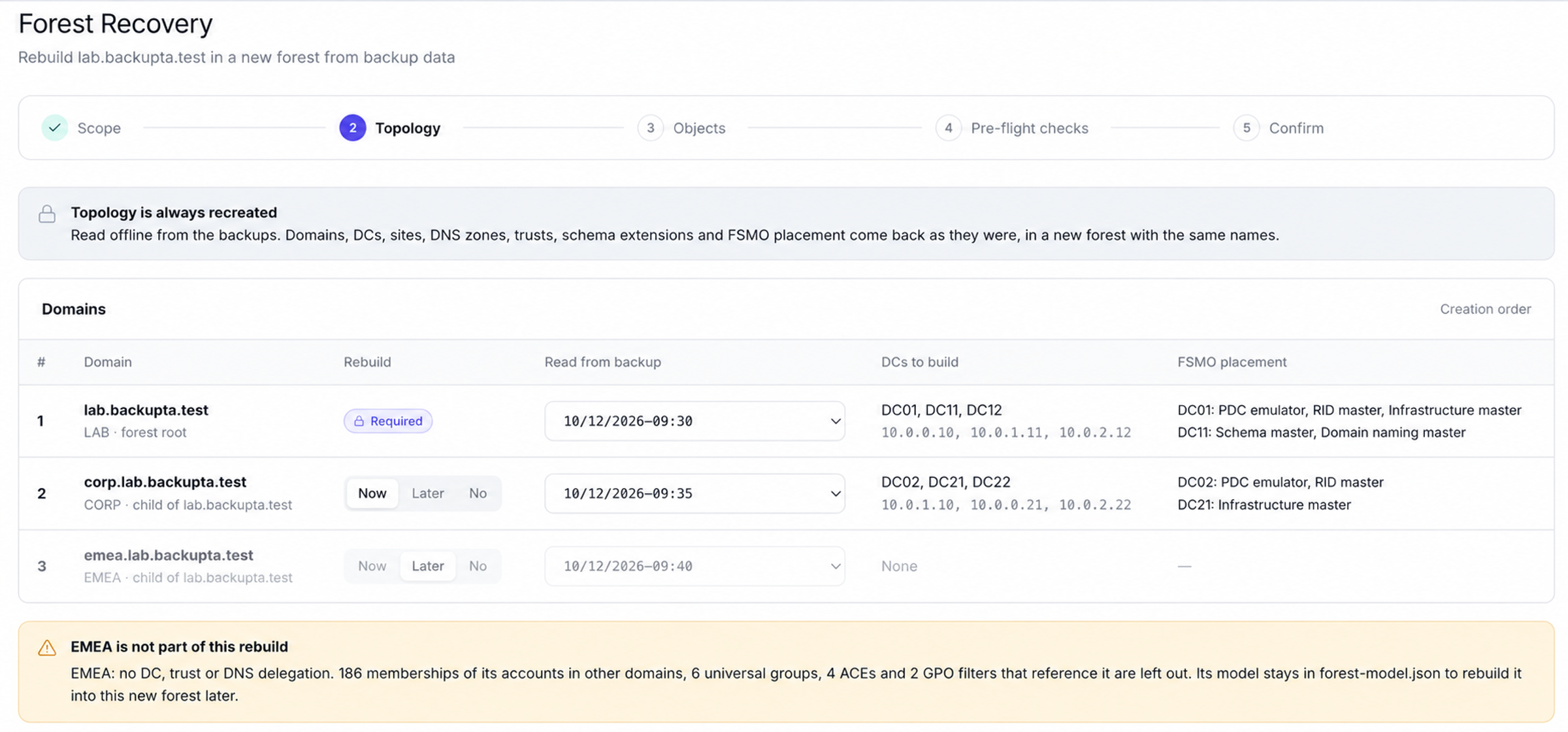Click the Required badge for lab.backupta.test
This screenshot has height=732, width=1568.
click(x=388, y=421)
